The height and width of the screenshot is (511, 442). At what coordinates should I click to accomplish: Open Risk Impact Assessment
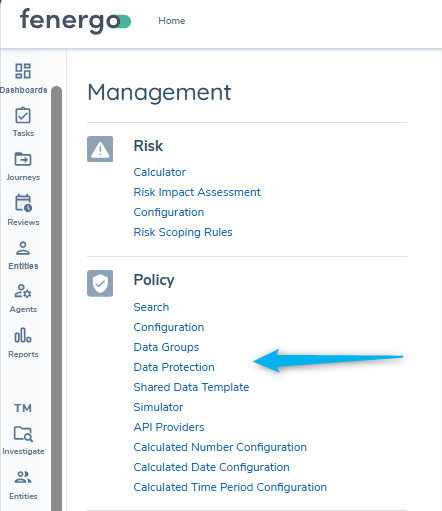197,192
